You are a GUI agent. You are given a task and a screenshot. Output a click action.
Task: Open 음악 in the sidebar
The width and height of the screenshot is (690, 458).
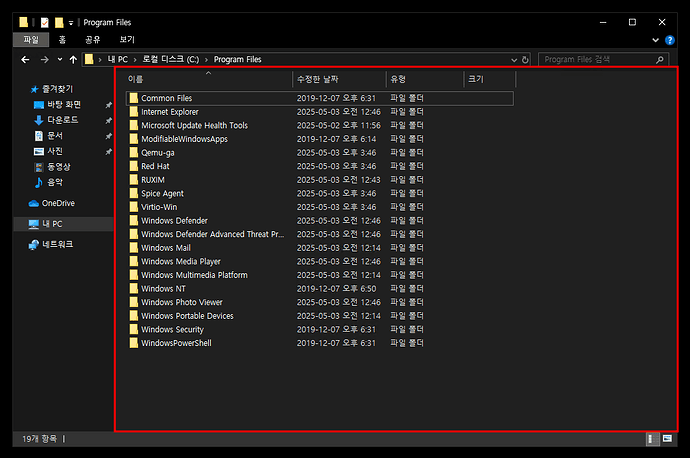55,182
